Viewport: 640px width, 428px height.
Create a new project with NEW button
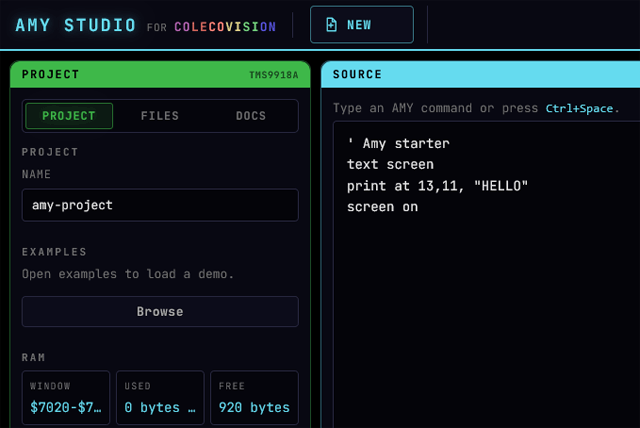(x=362, y=24)
